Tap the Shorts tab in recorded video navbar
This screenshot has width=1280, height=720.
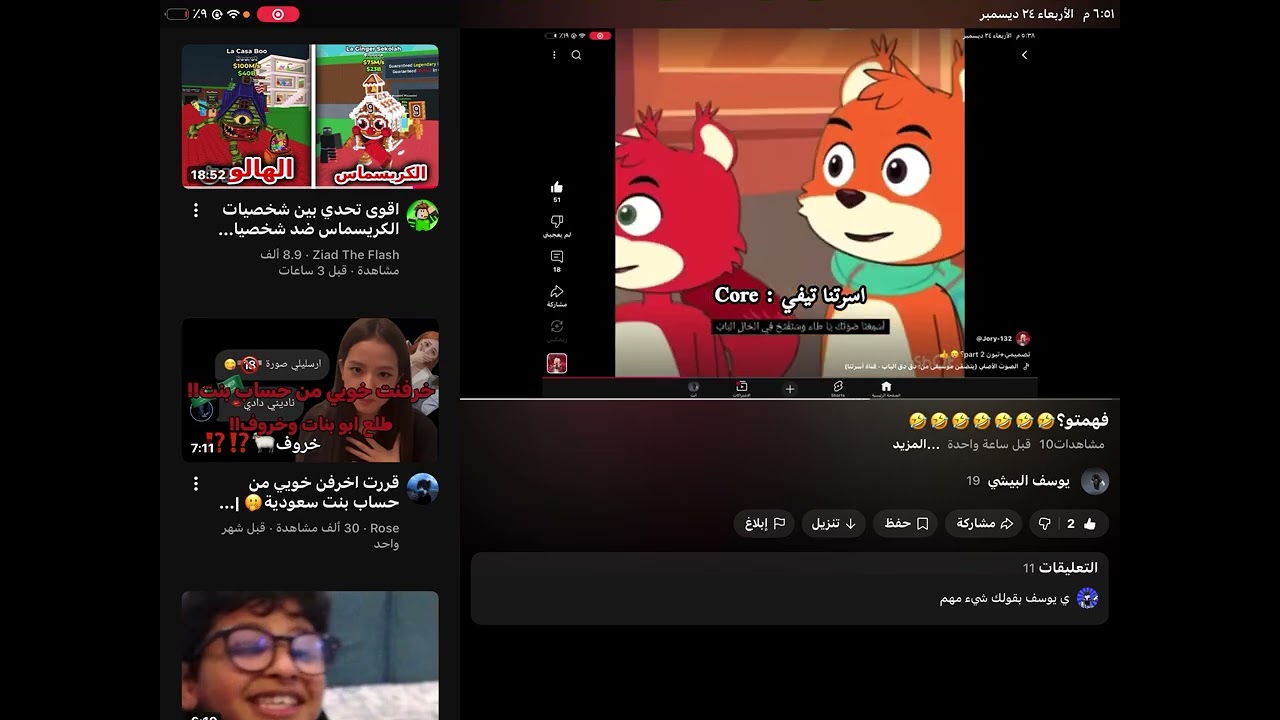click(x=838, y=389)
